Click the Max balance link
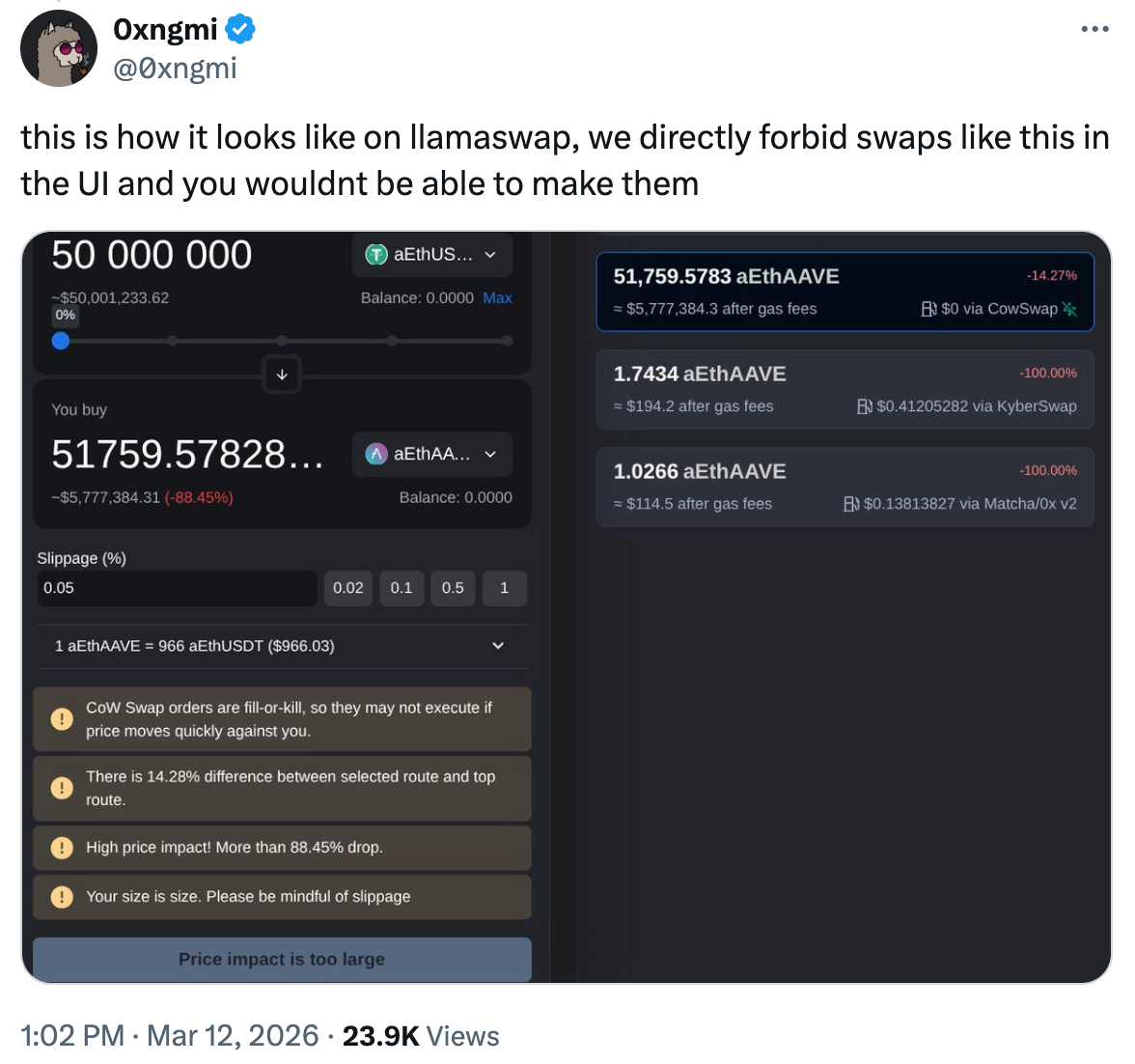 click(x=497, y=298)
